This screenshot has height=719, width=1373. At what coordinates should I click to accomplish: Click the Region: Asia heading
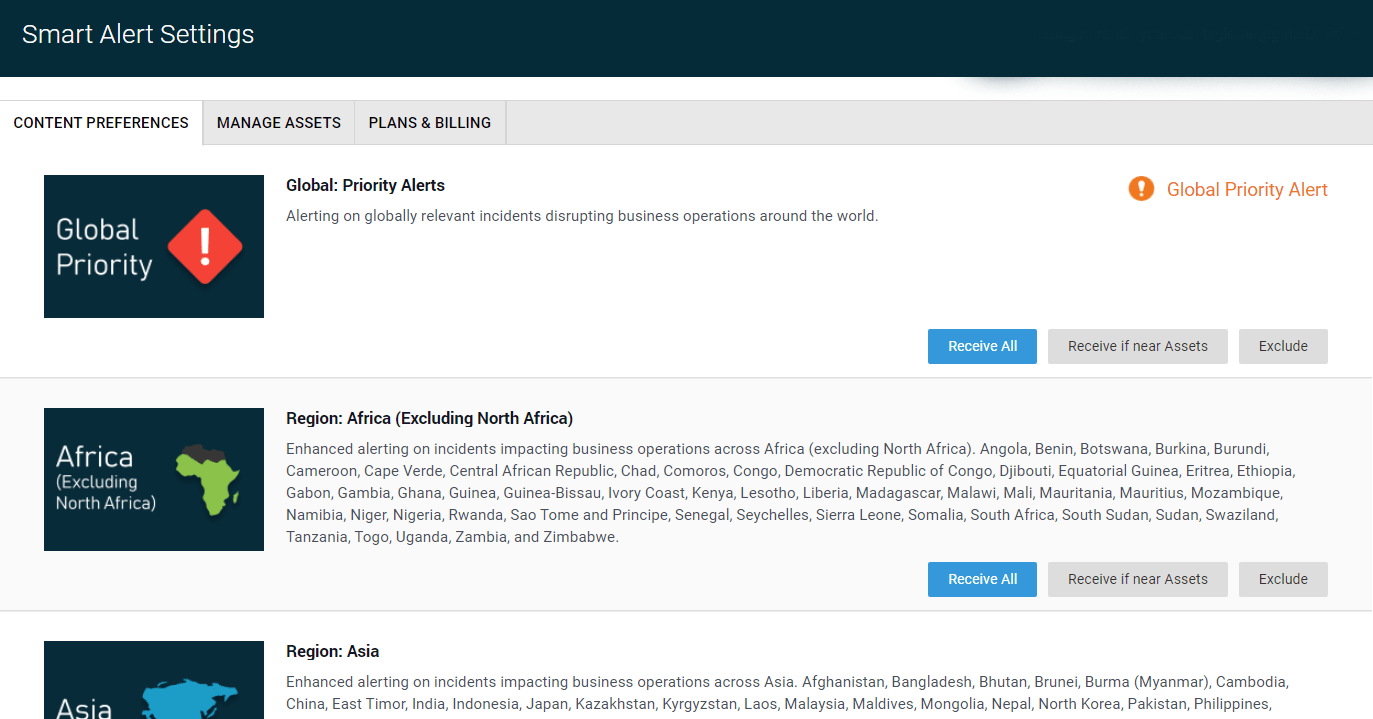(332, 651)
